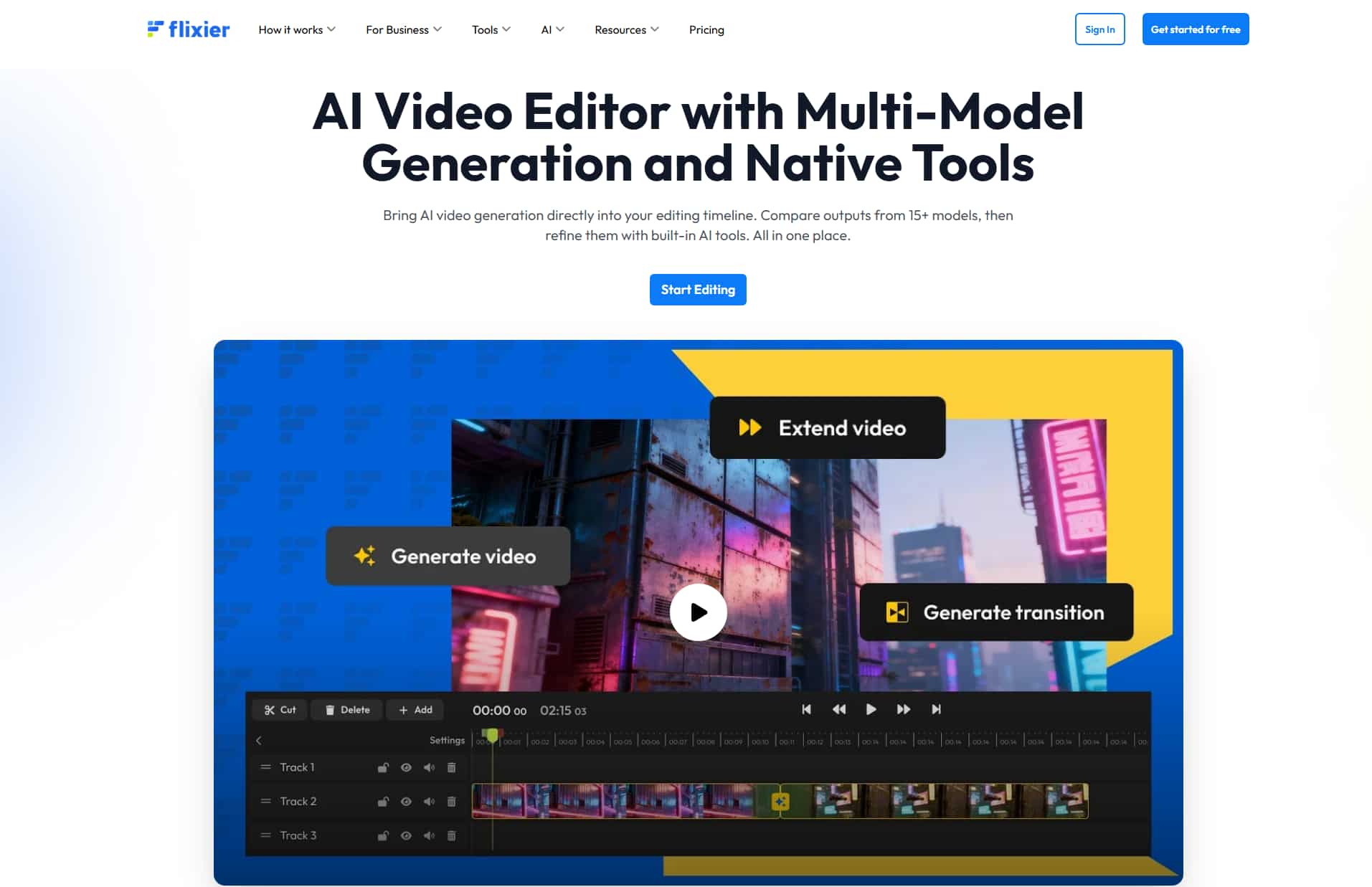1372x887 pixels.
Task: Delete Track 3 with trash icon
Action: (451, 835)
